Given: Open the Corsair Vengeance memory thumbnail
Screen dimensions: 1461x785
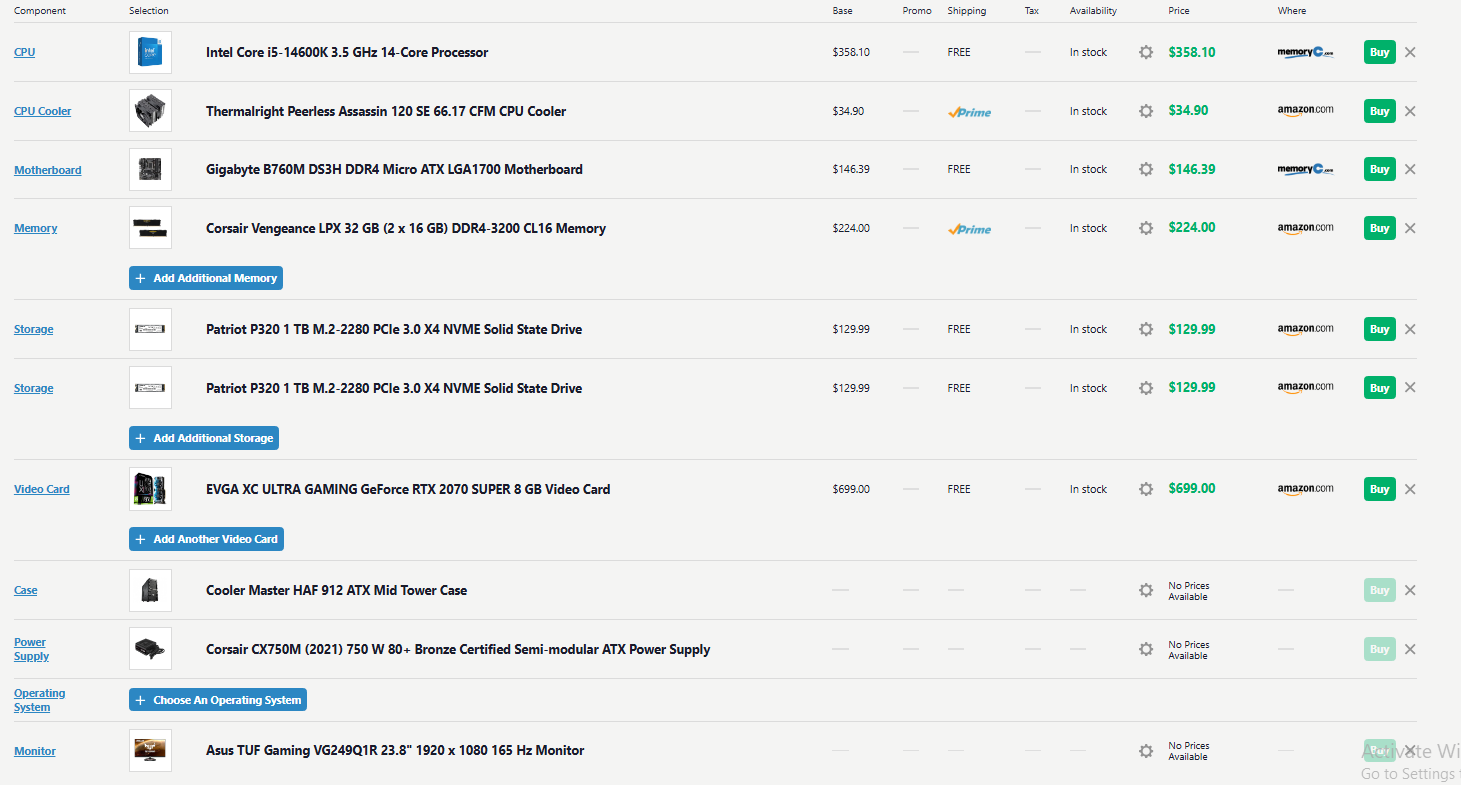Looking at the screenshot, I should pos(150,228).
